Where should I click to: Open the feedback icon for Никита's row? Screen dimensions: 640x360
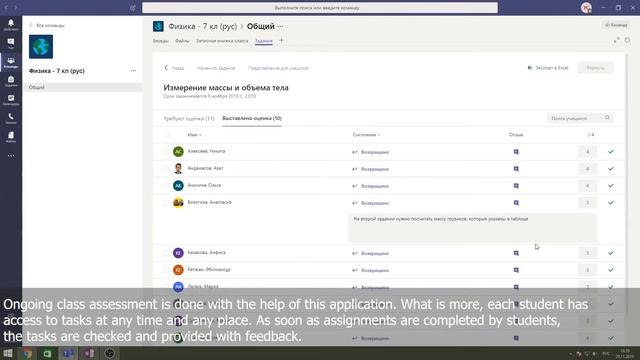pyautogui.click(x=516, y=152)
